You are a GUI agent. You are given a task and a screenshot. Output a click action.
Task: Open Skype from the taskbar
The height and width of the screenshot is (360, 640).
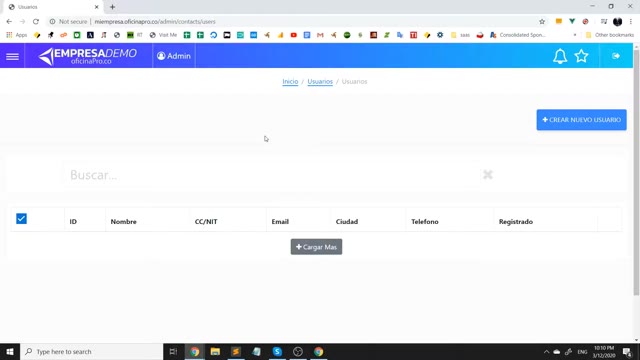pos(277,351)
